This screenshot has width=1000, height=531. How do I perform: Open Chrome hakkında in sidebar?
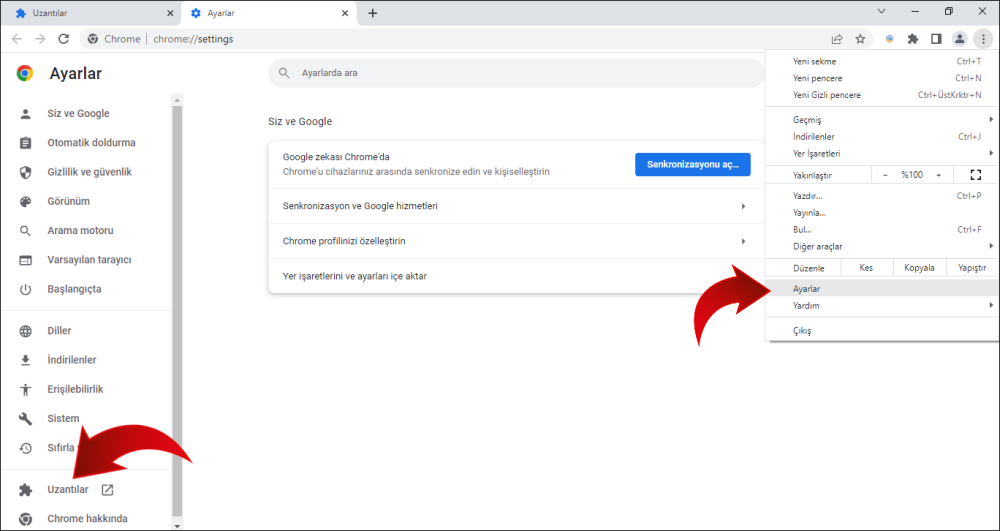pos(85,518)
